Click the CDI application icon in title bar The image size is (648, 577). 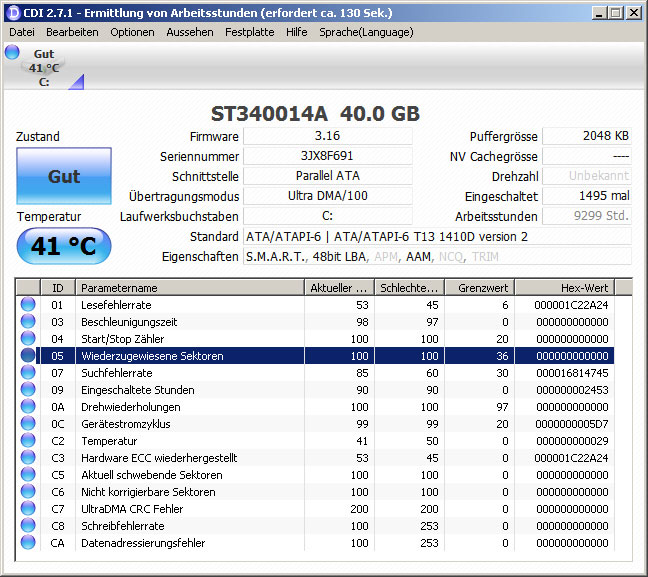tap(14, 13)
